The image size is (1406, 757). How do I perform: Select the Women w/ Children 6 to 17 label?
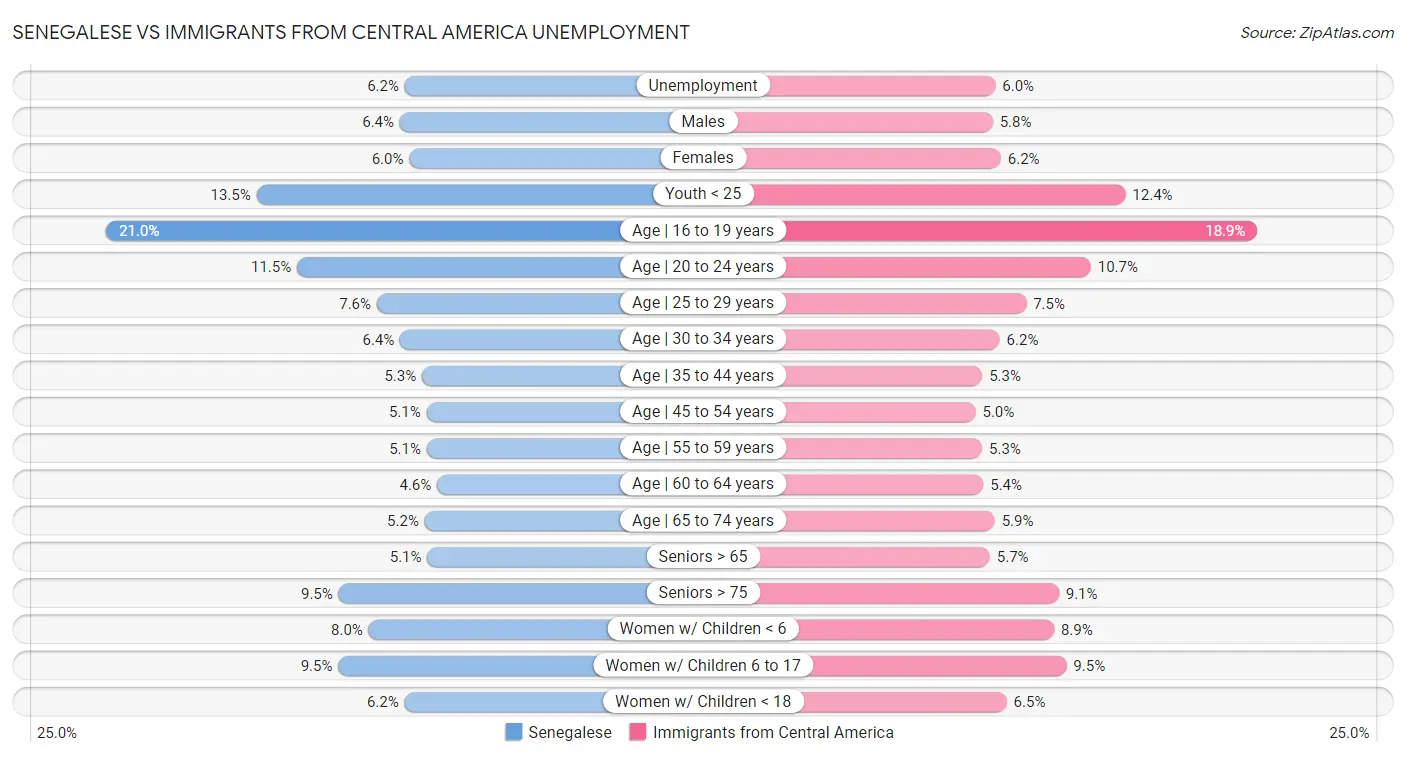(703, 665)
